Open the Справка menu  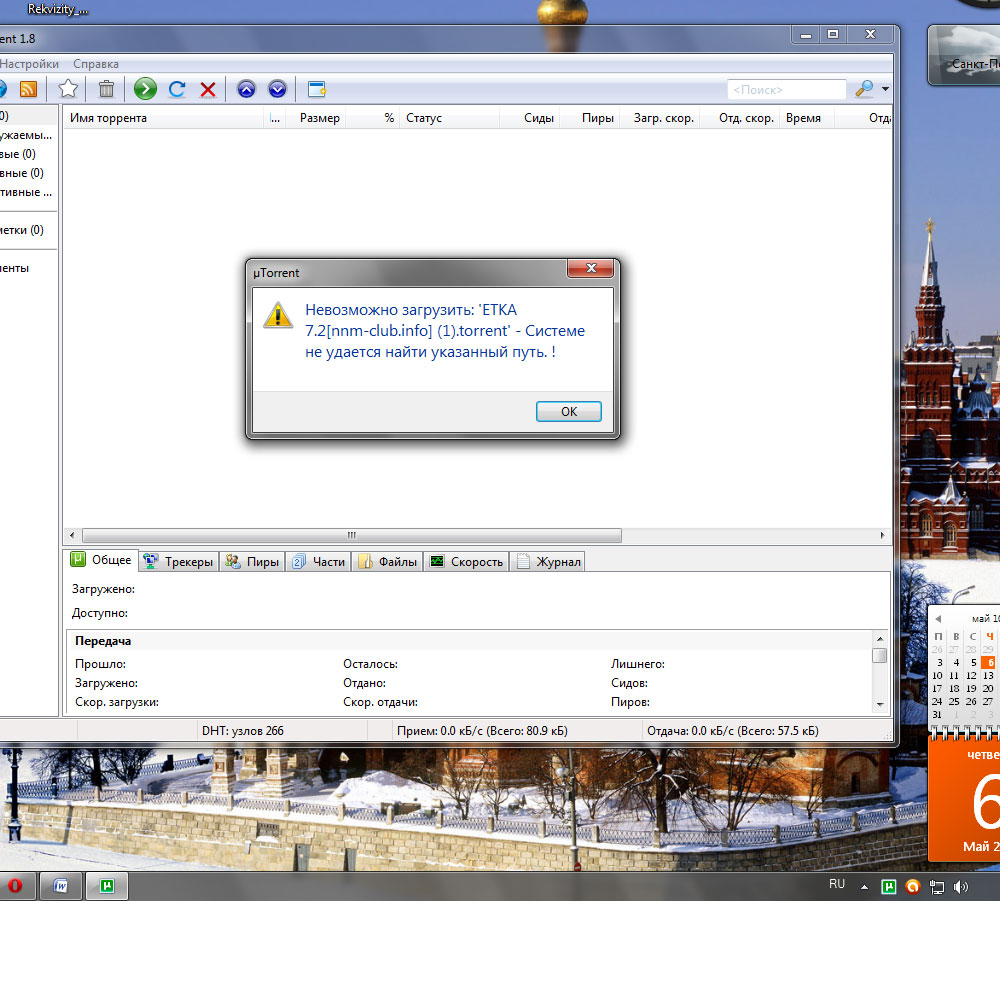(x=96, y=64)
